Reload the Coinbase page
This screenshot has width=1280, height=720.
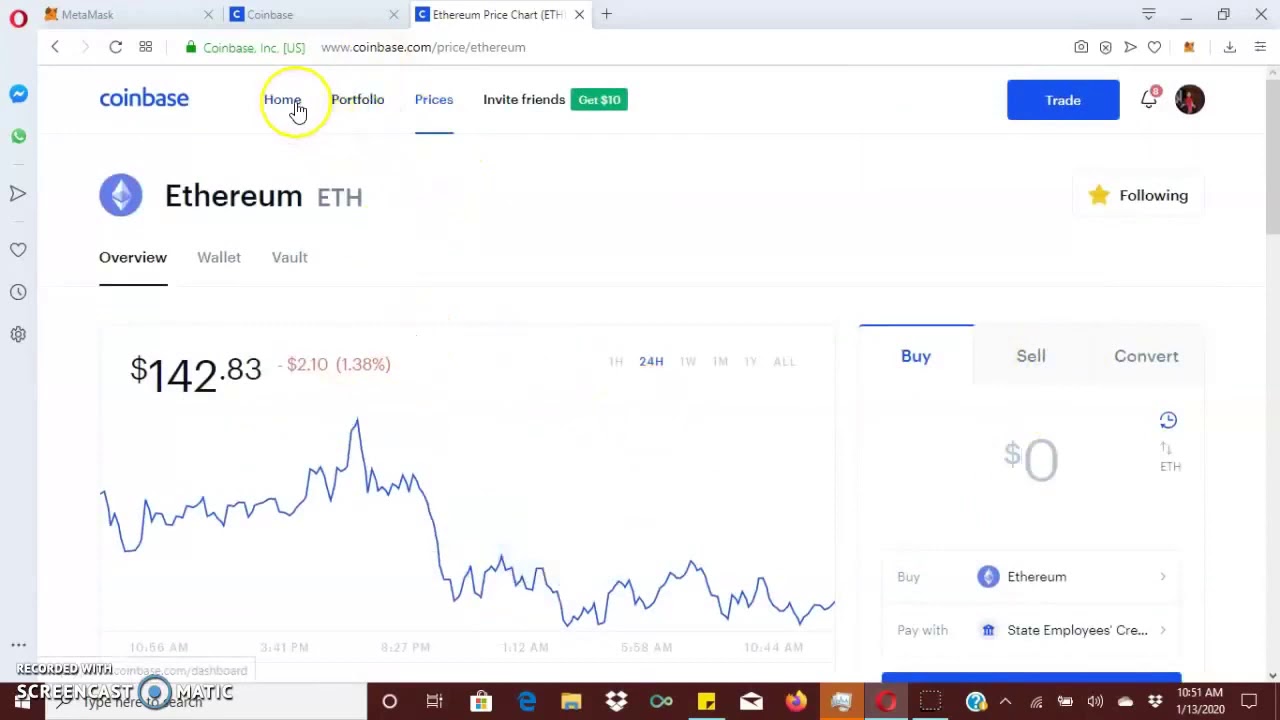(x=116, y=47)
